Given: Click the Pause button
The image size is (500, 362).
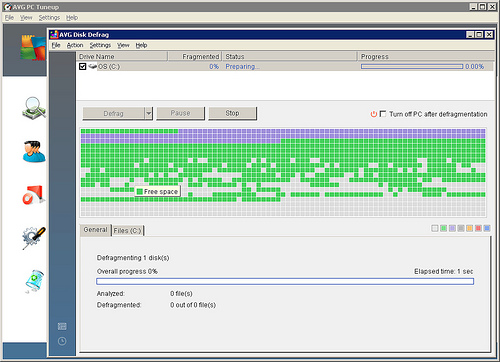Looking at the screenshot, I should 180,113.
